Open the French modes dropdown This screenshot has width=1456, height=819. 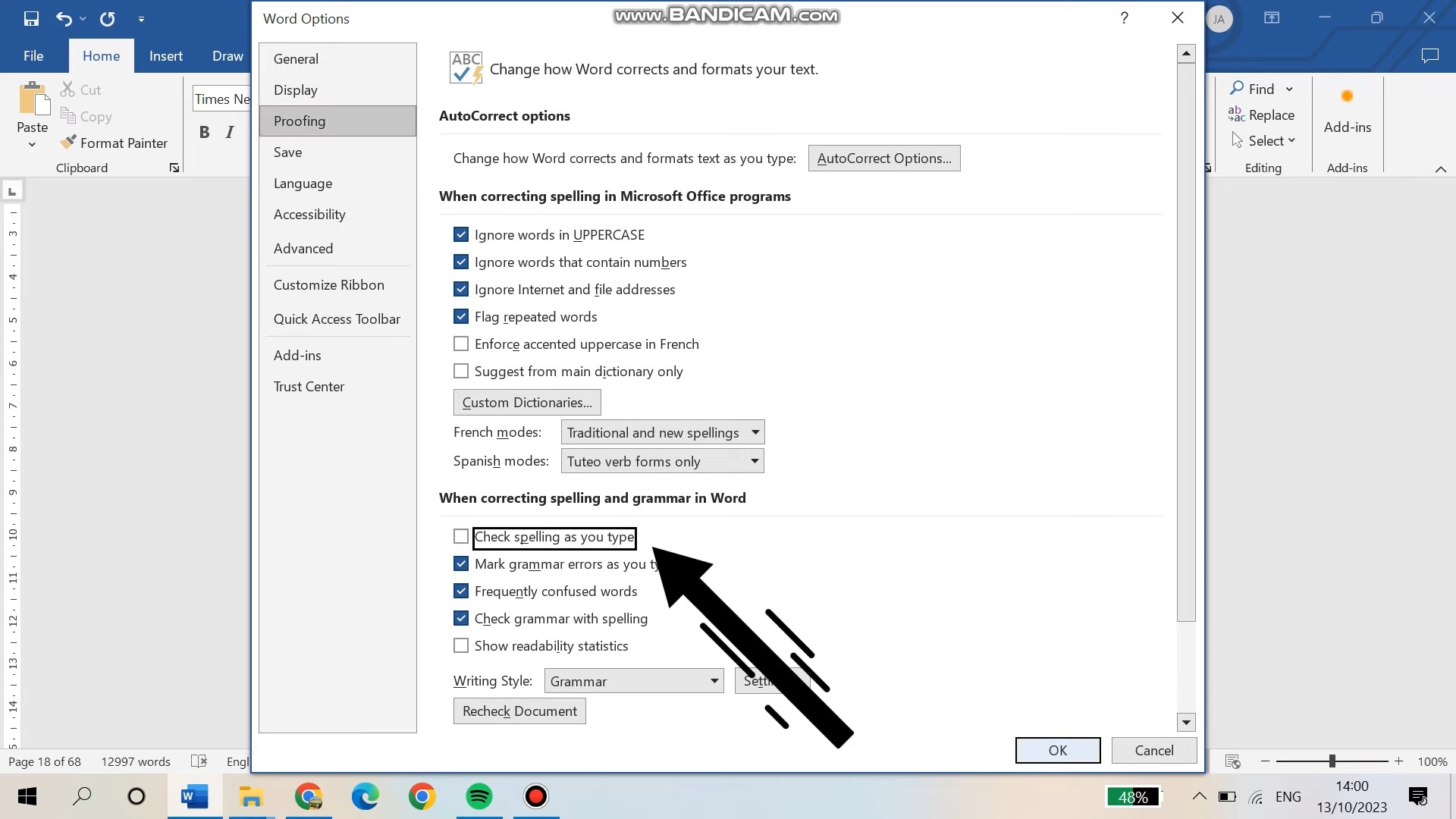(x=662, y=432)
